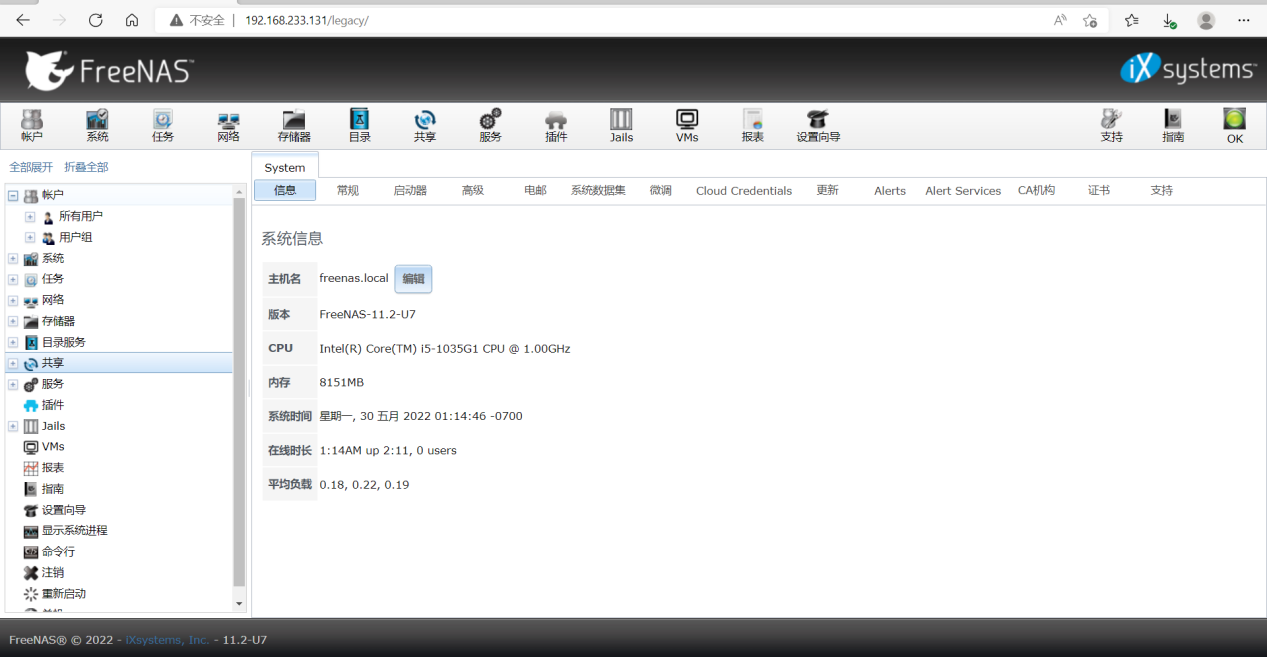Open the VMs toolbar icon
Screen dimensions: 1267x657
(x=687, y=126)
